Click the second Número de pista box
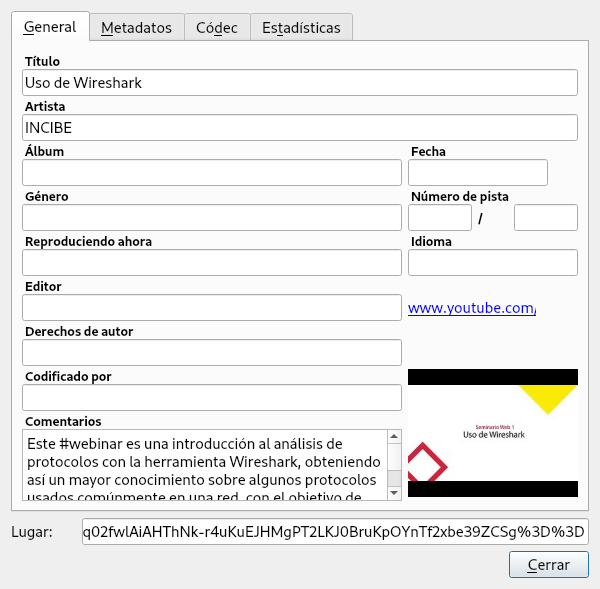Image resolution: width=600 pixels, height=589 pixels. (x=546, y=217)
